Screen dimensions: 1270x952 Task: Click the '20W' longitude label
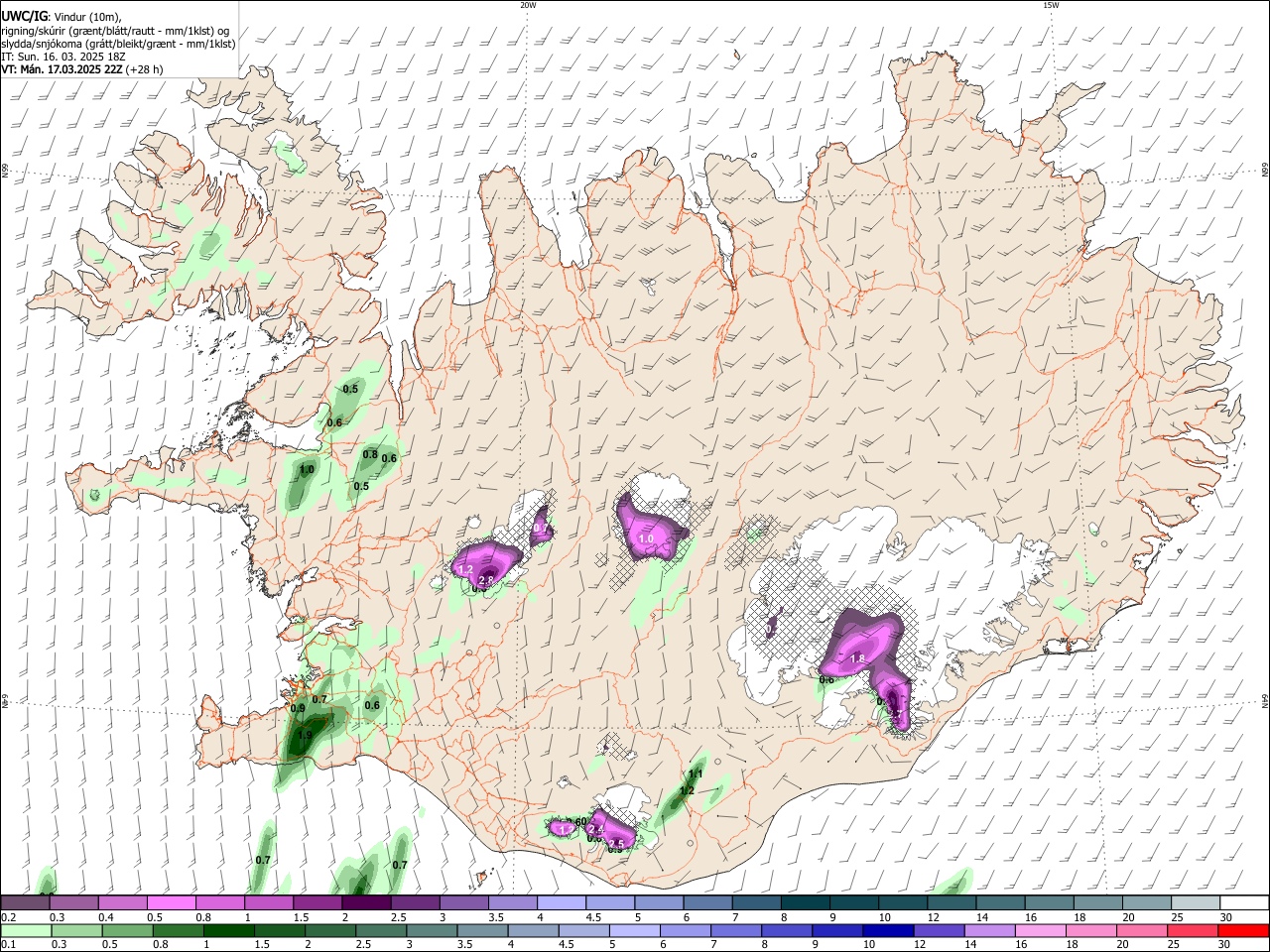(x=528, y=5)
